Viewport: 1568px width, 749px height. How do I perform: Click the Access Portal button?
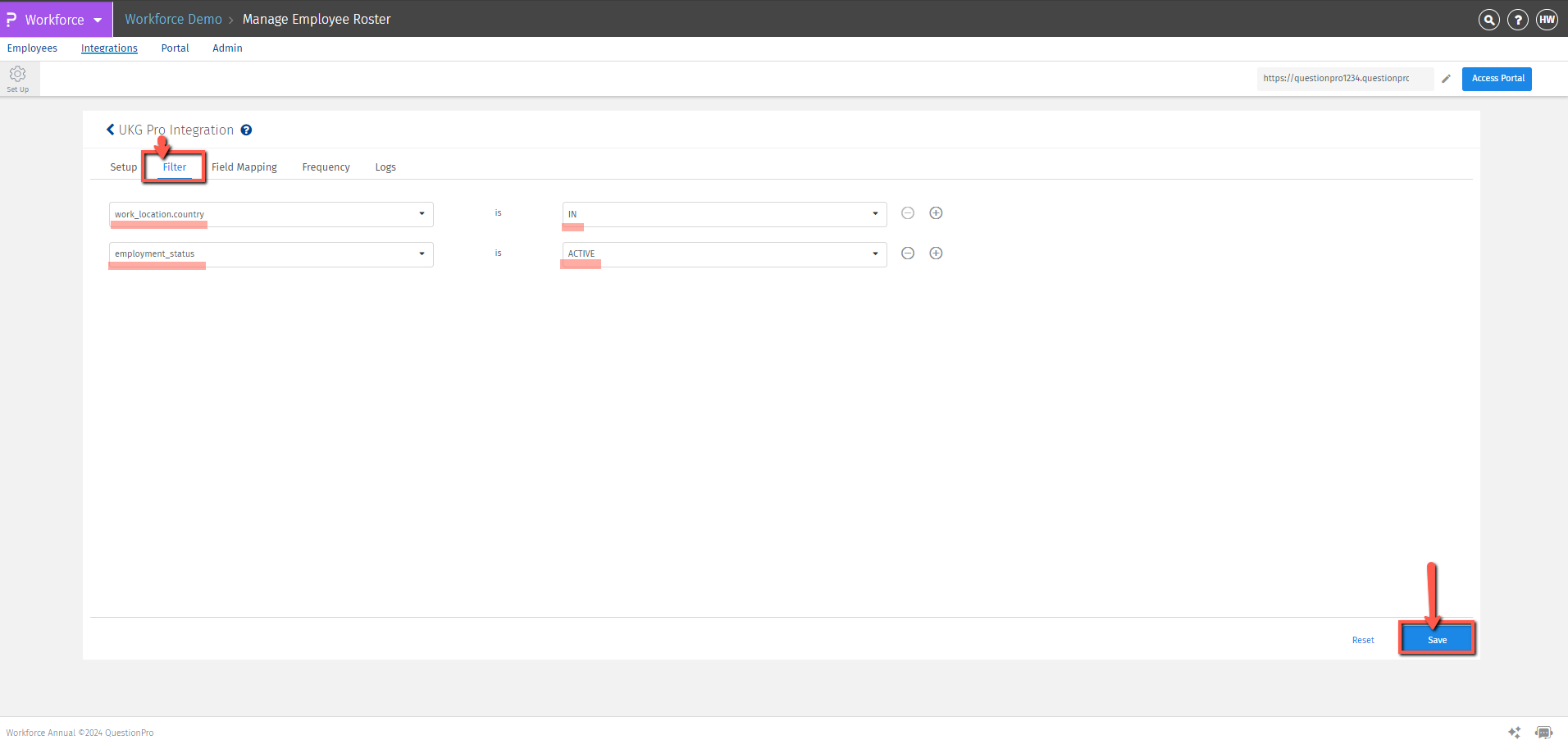coord(1496,78)
